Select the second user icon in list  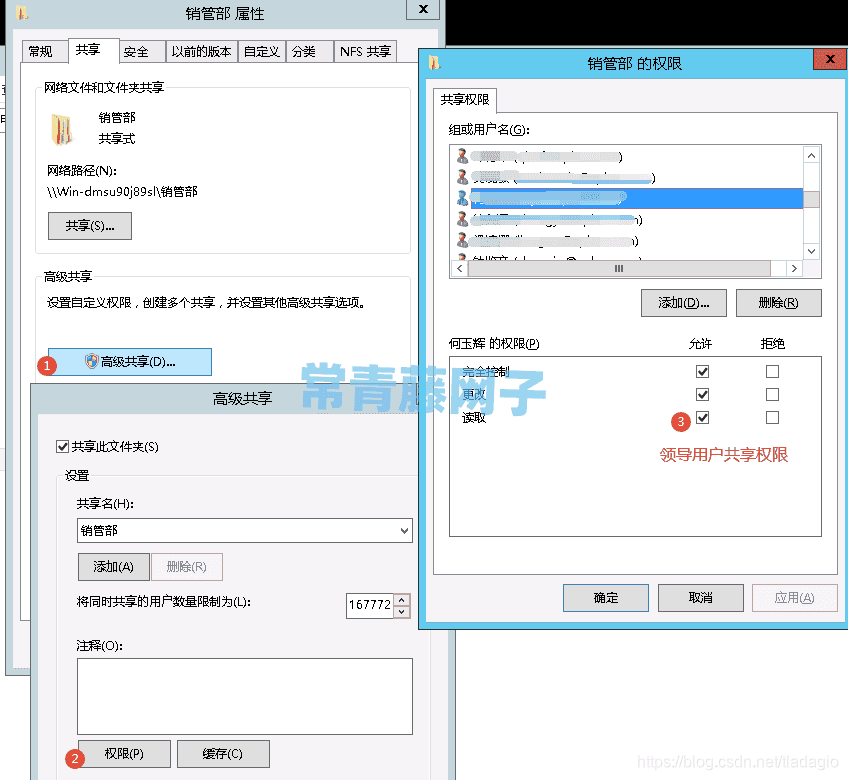[x=462, y=177]
